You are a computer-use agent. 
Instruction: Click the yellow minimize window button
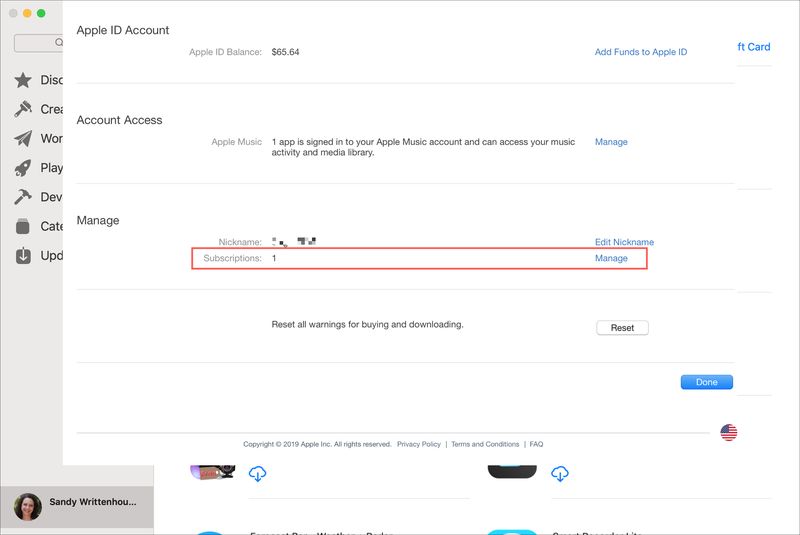(27, 13)
